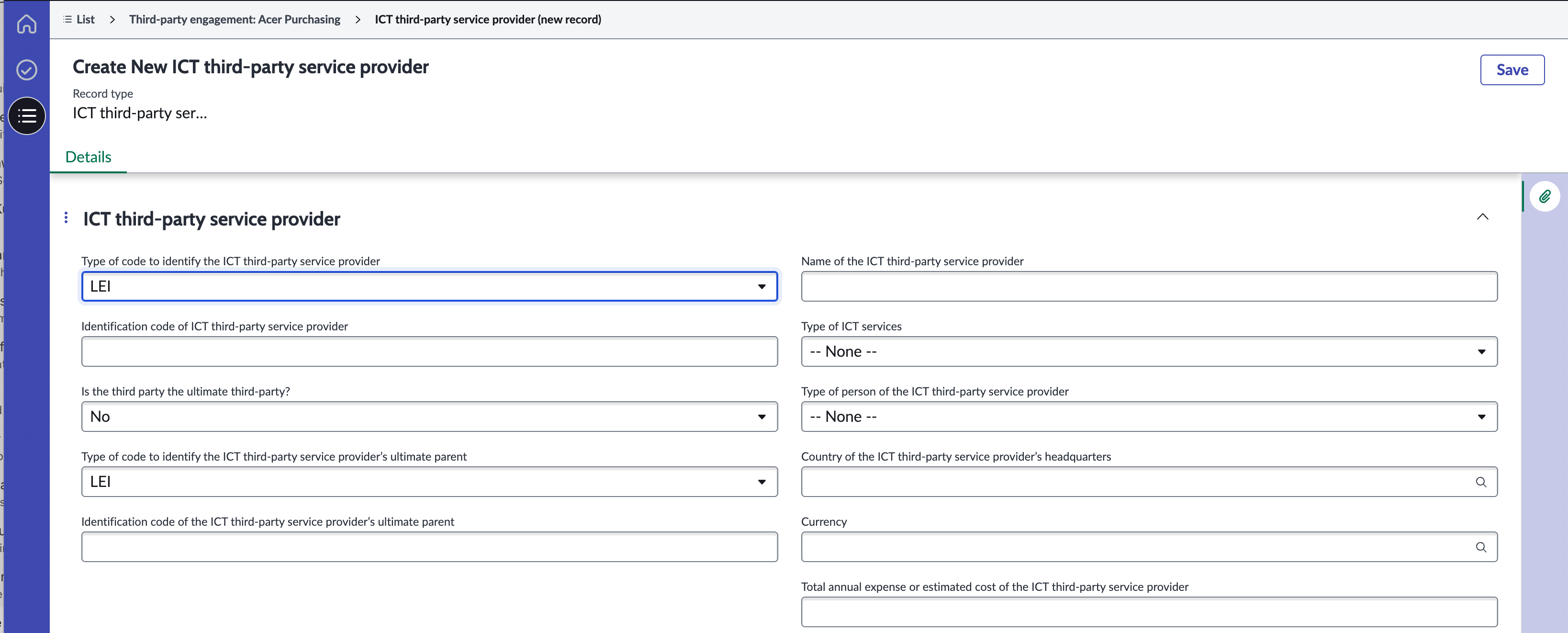Go to the Home icon in sidebar
Screen dimensions: 1568x633
coord(26,24)
